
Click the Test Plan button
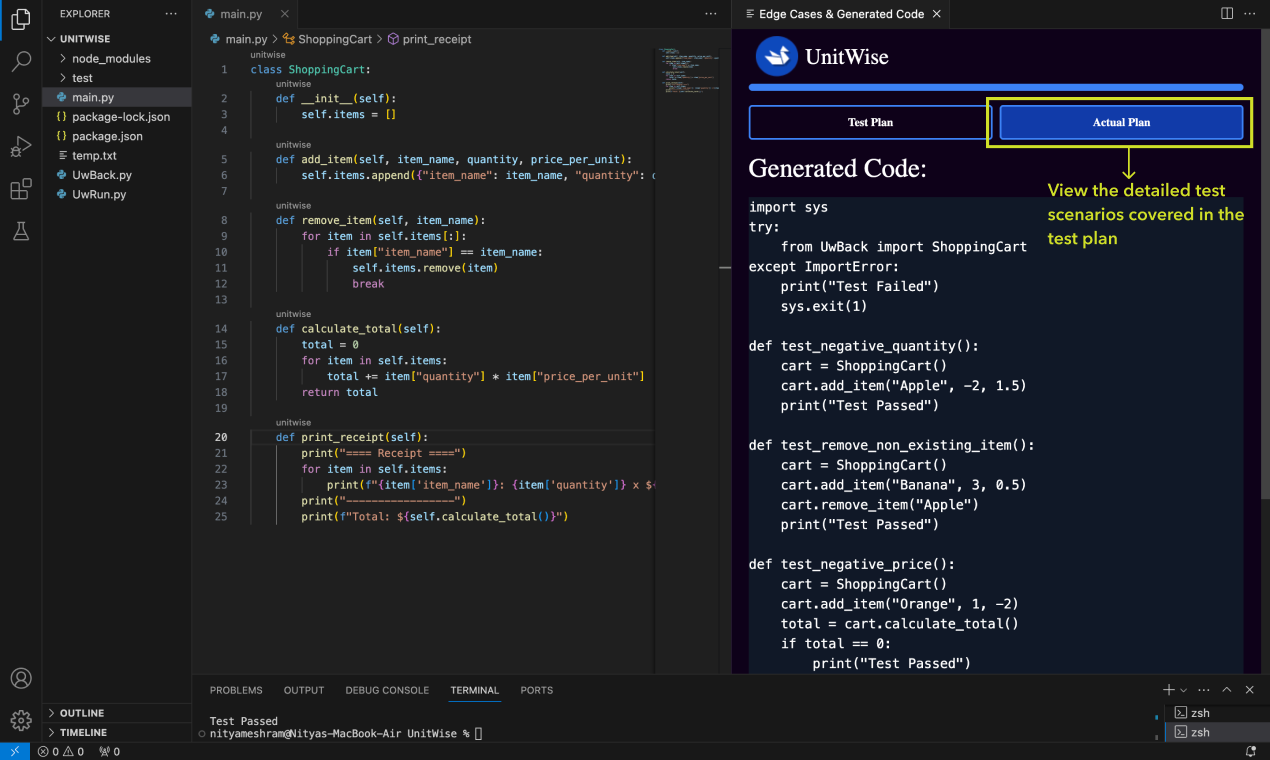point(870,122)
